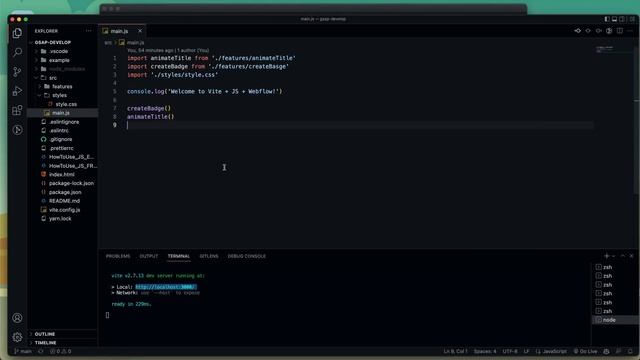Click the main branch in status bar
The image size is (640, 360).
[23, 351]
